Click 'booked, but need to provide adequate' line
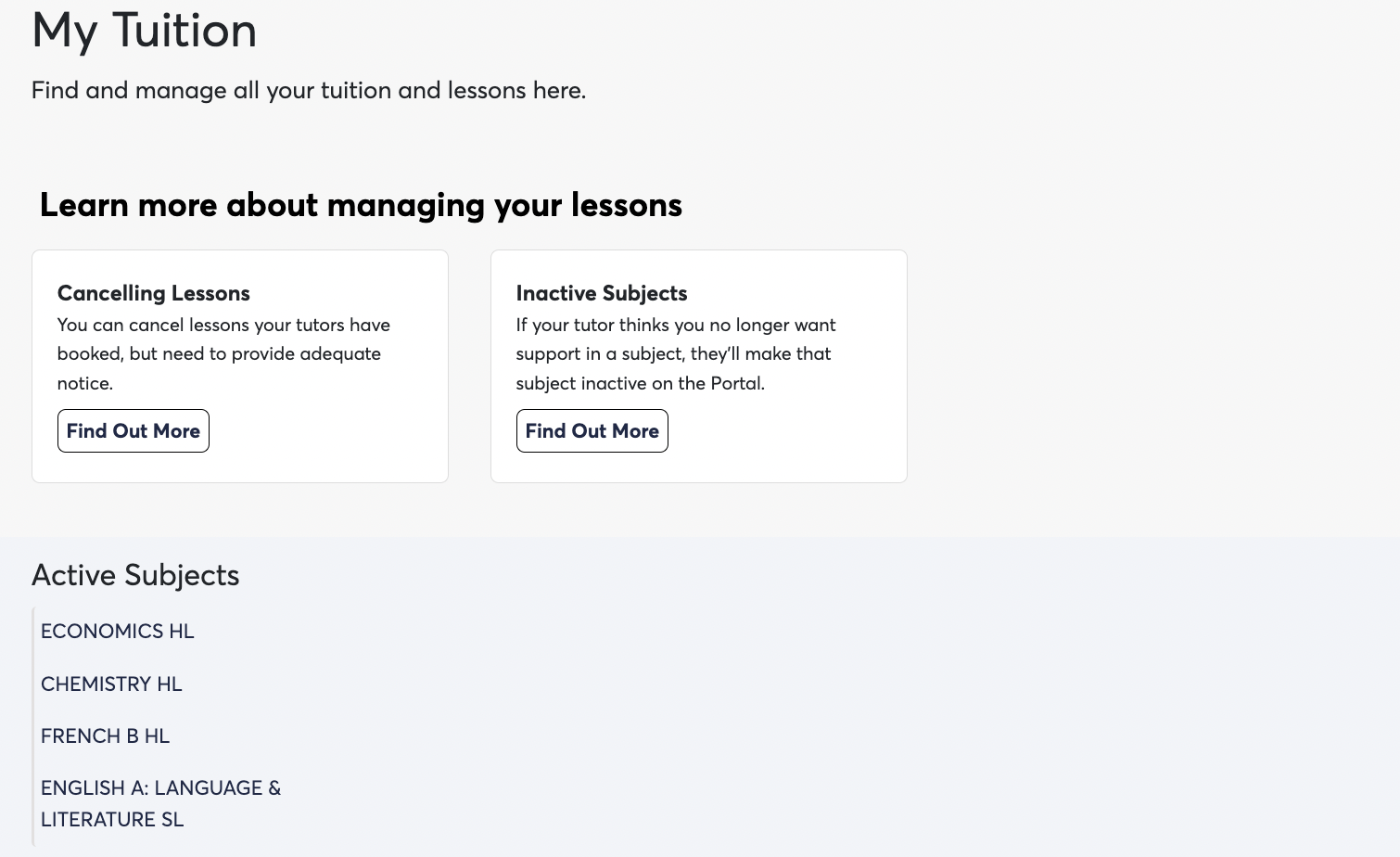1400x857 pixels. 219,354
